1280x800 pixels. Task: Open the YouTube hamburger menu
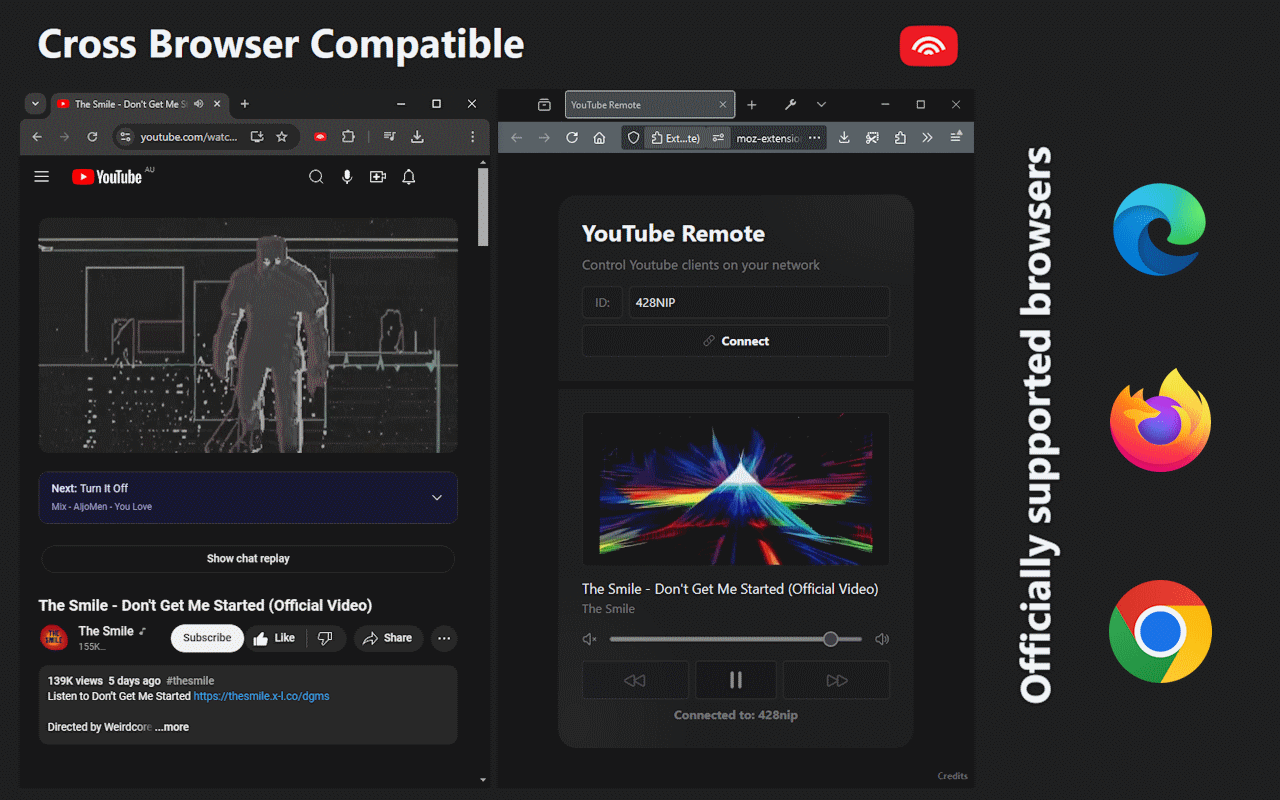click(x=41, y=176)
